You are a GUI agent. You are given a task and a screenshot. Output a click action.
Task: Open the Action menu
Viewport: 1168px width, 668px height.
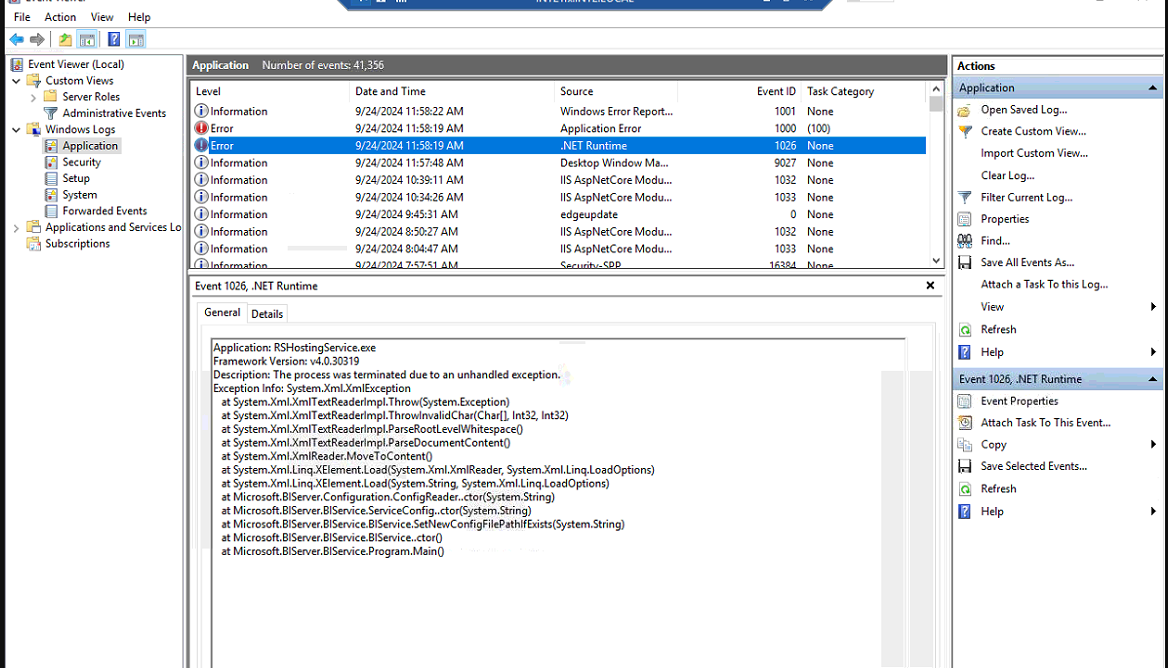pos(60,16)
